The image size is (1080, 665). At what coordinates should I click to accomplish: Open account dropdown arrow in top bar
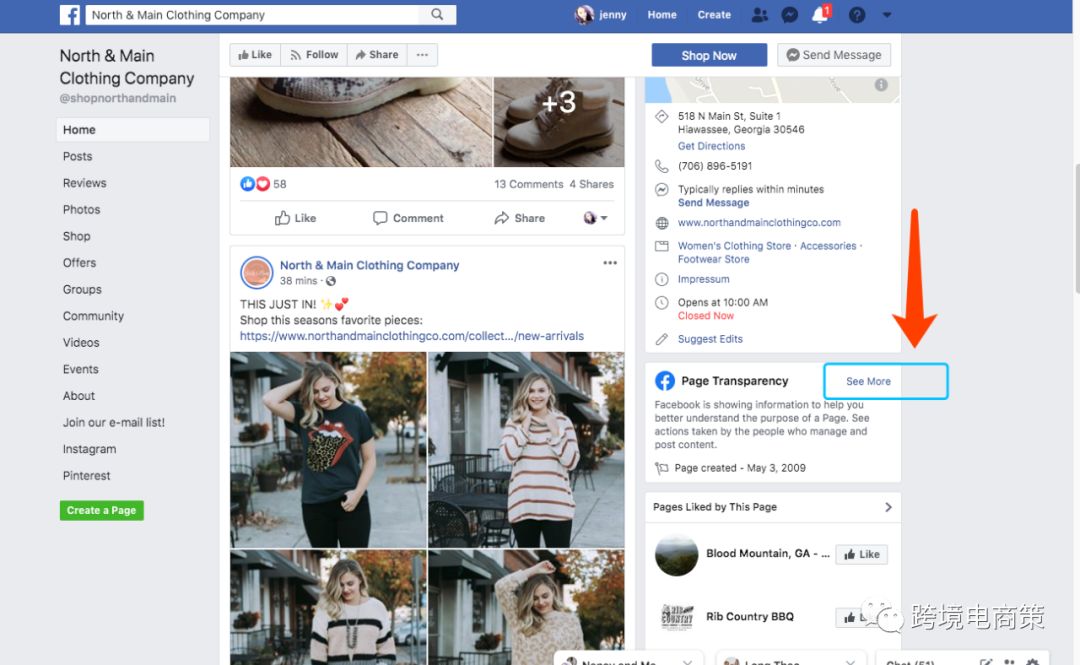click(887, 15)
